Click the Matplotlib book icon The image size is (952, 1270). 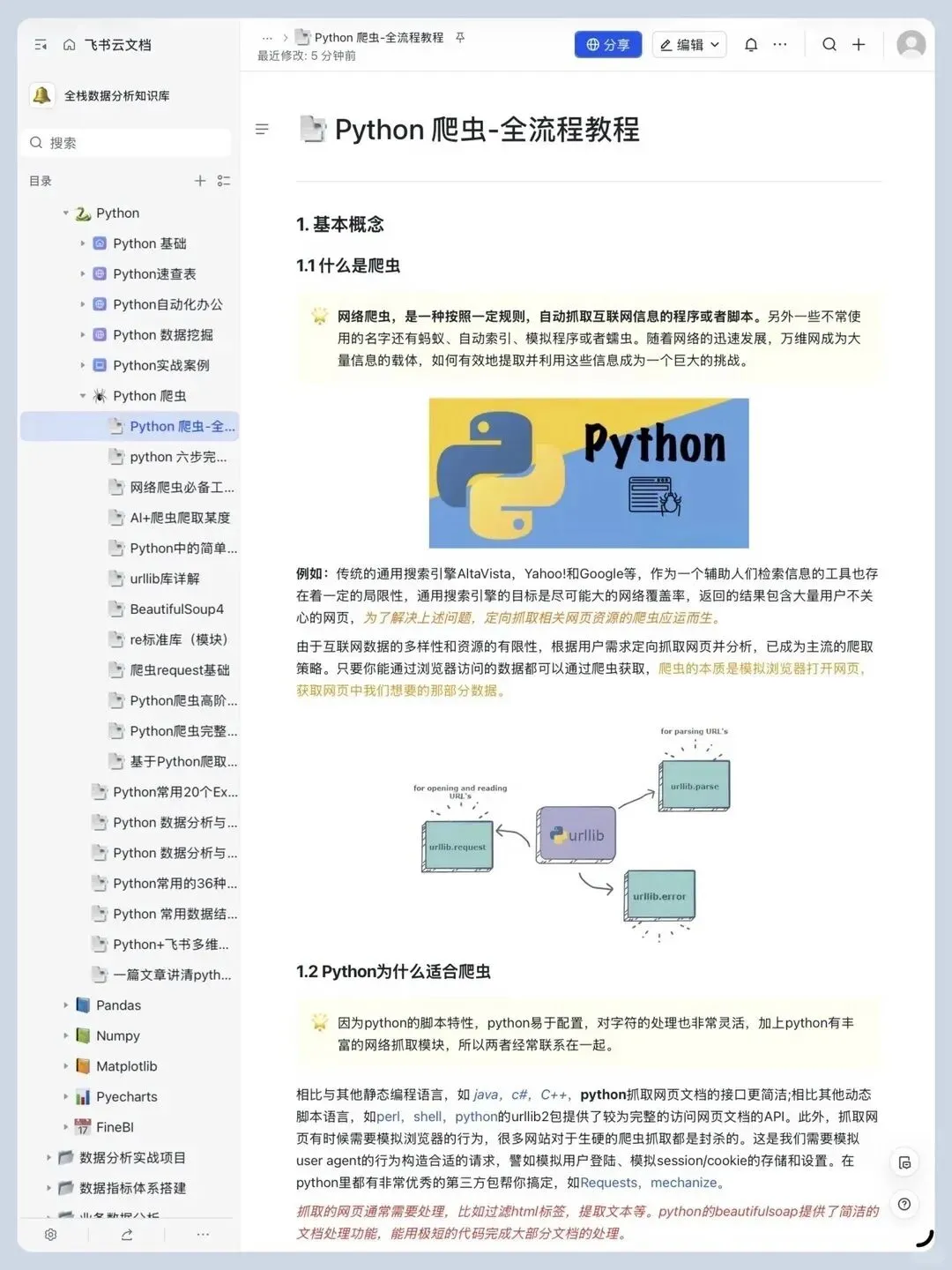(x=83, y=1066)
